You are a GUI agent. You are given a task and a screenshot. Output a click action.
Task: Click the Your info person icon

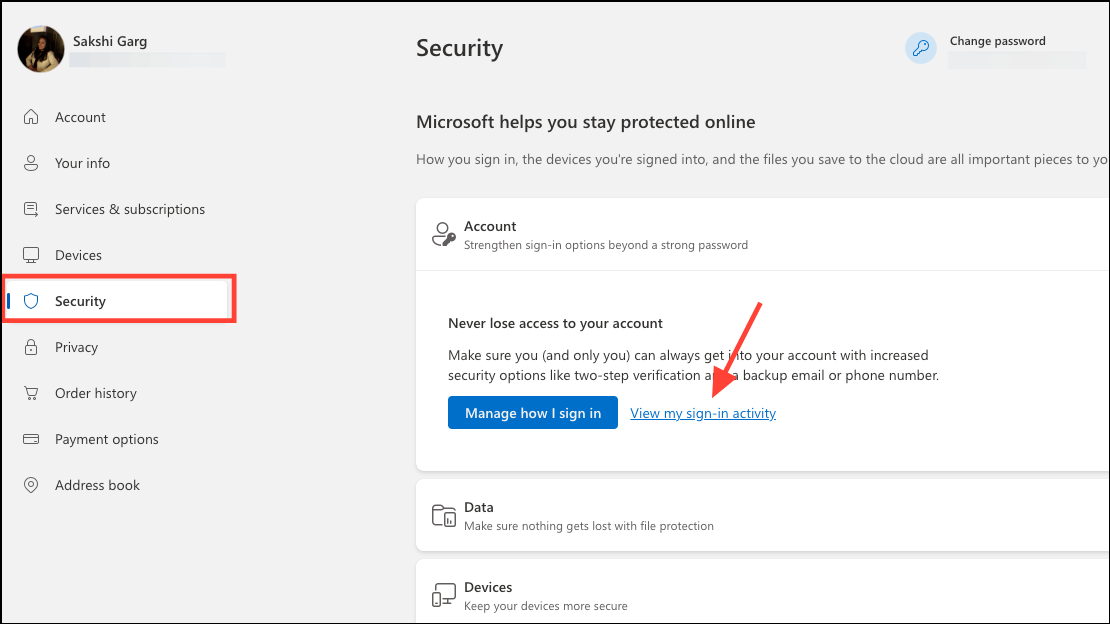point(32,163)
